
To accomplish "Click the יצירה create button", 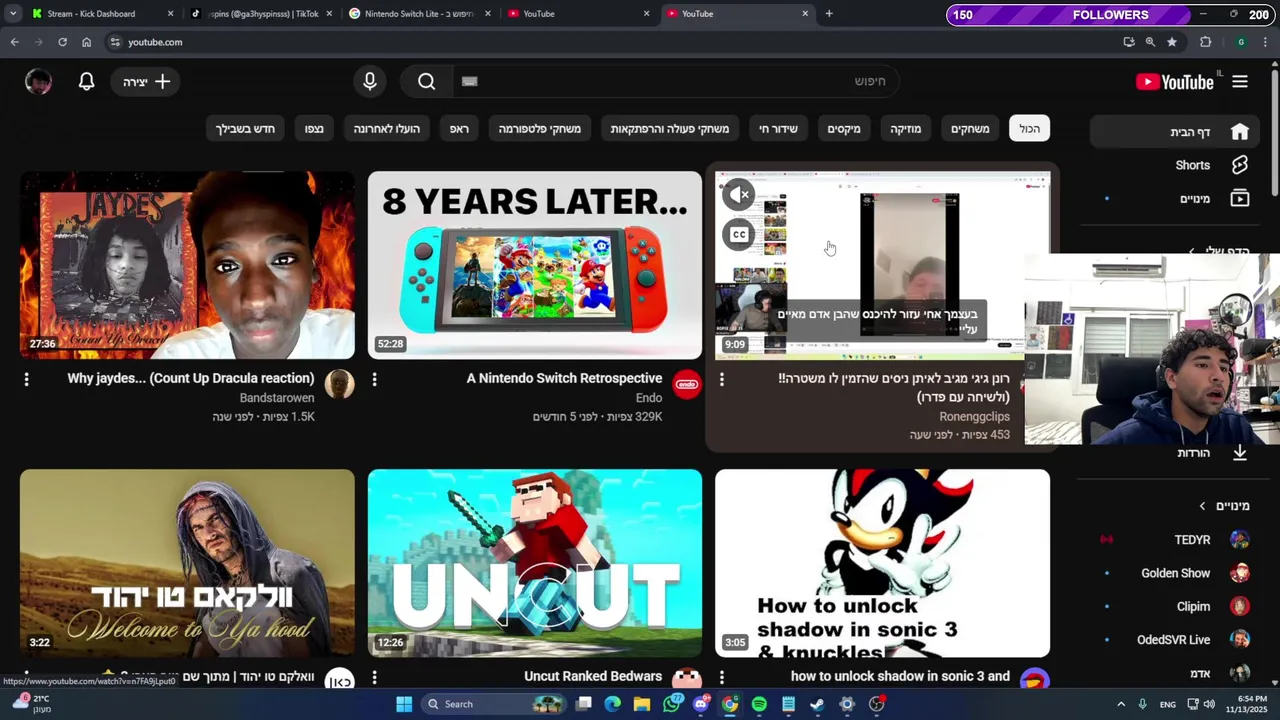I will 146,82.
